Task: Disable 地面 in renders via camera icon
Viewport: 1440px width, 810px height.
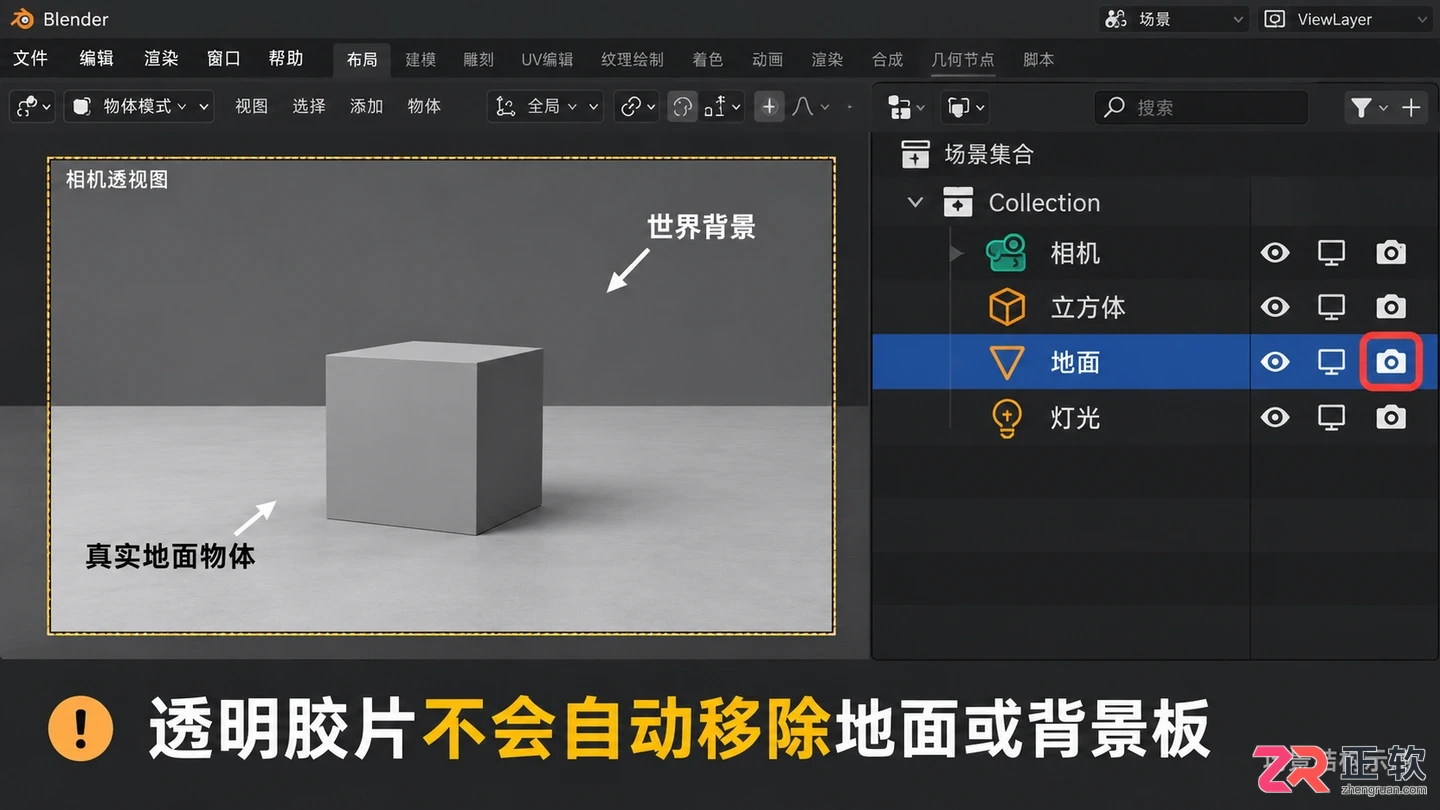Action: pyautogui.click(x=1390, y=362)
